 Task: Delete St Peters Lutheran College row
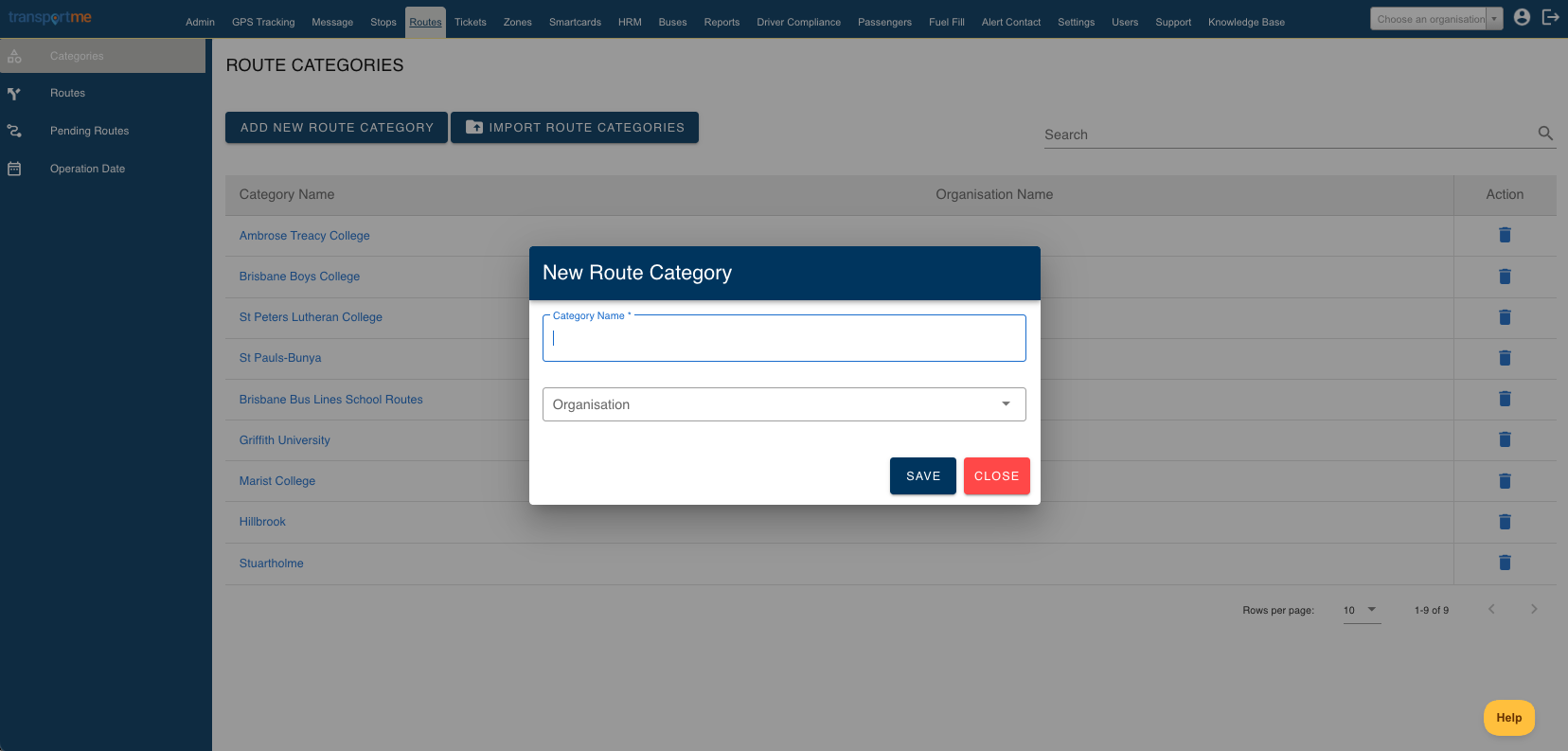1505,317
